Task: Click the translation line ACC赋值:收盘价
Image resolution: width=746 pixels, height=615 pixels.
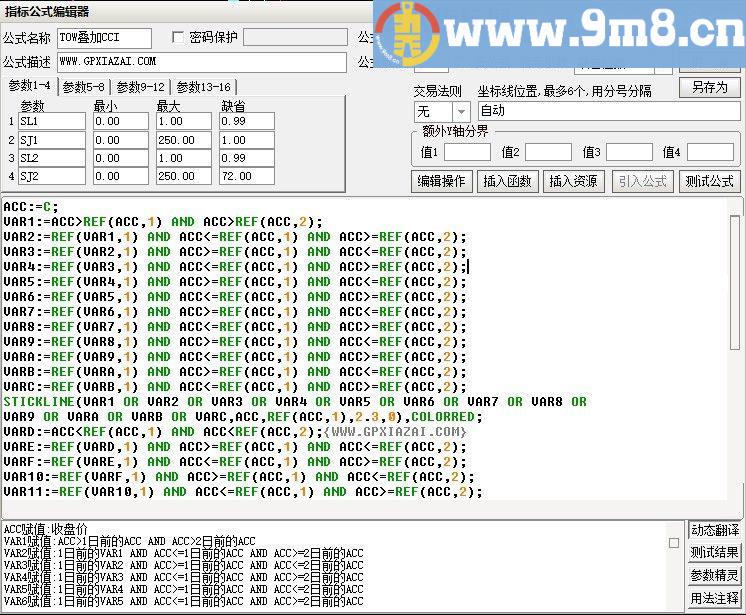Action: (x=46, y=529)
